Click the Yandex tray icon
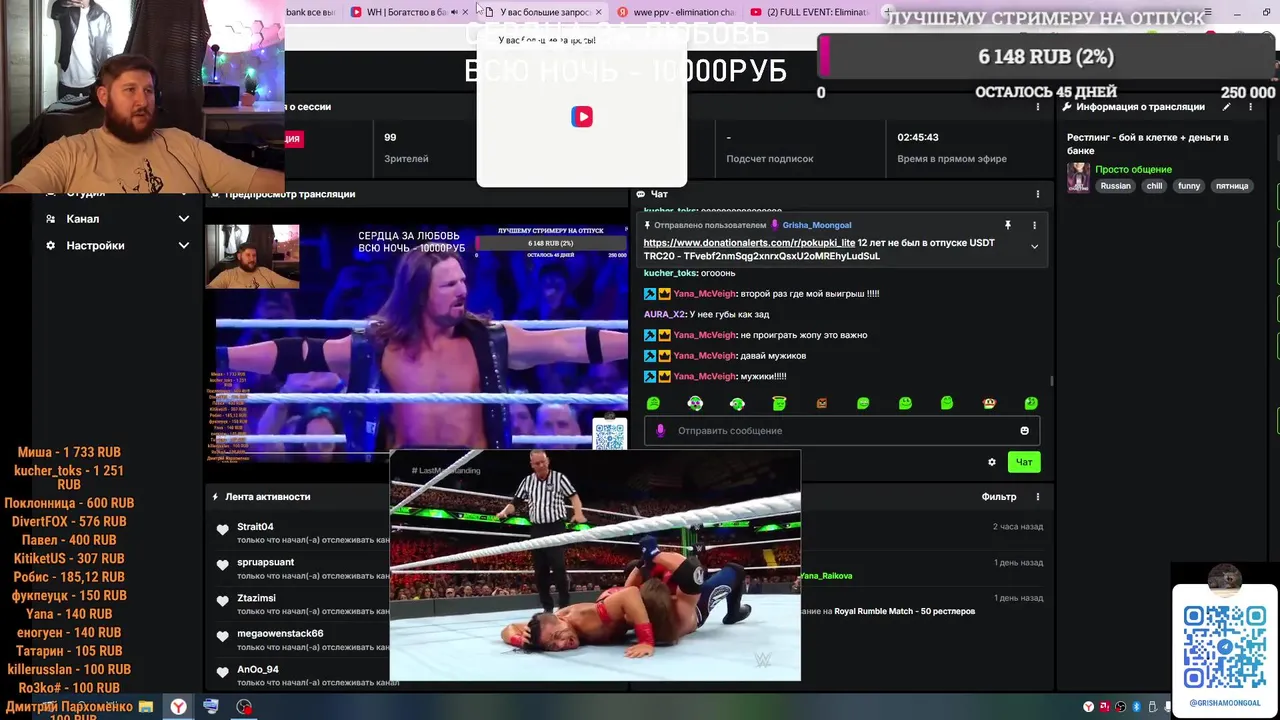1280x720 pixels. (x=1088, y=707)
